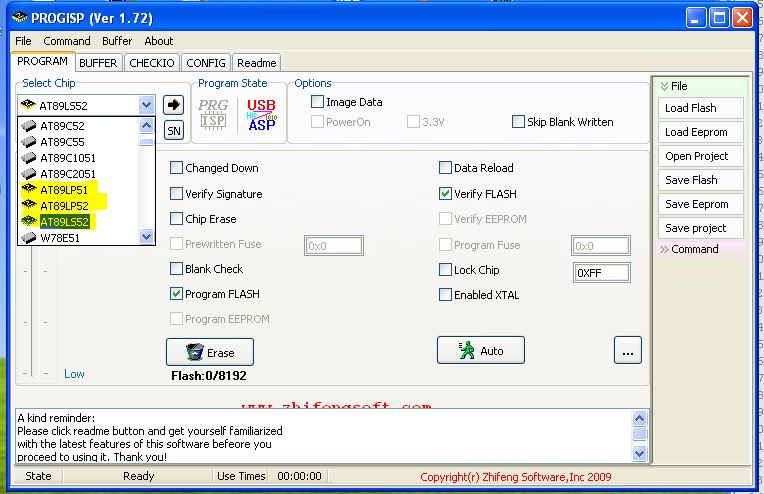The width and height of the screenshot is (764, 494).
Task: Click the Erase trash bin button
Action: click(x=210, y=352)
